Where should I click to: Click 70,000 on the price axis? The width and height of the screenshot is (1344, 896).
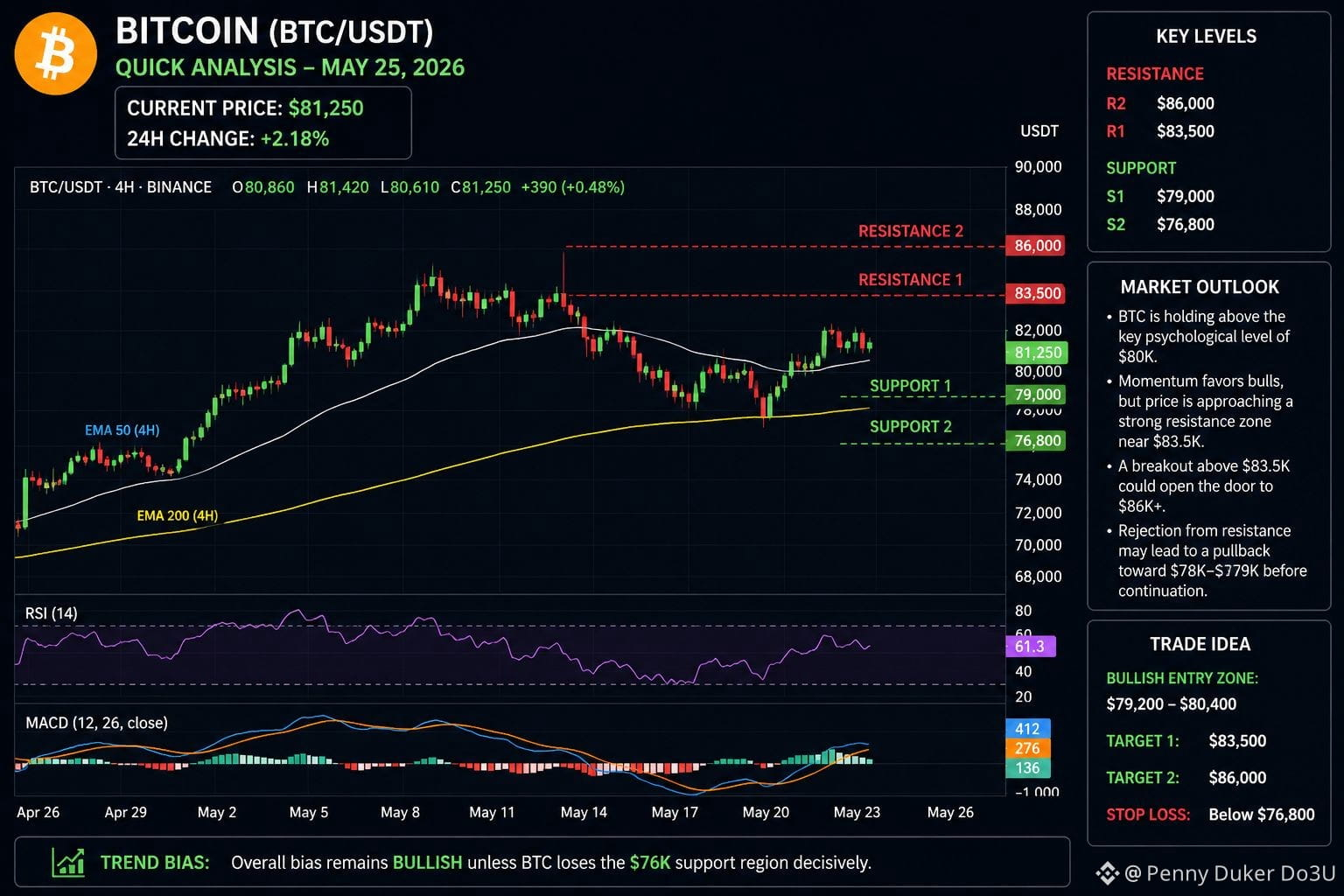tap(1038, 545)
